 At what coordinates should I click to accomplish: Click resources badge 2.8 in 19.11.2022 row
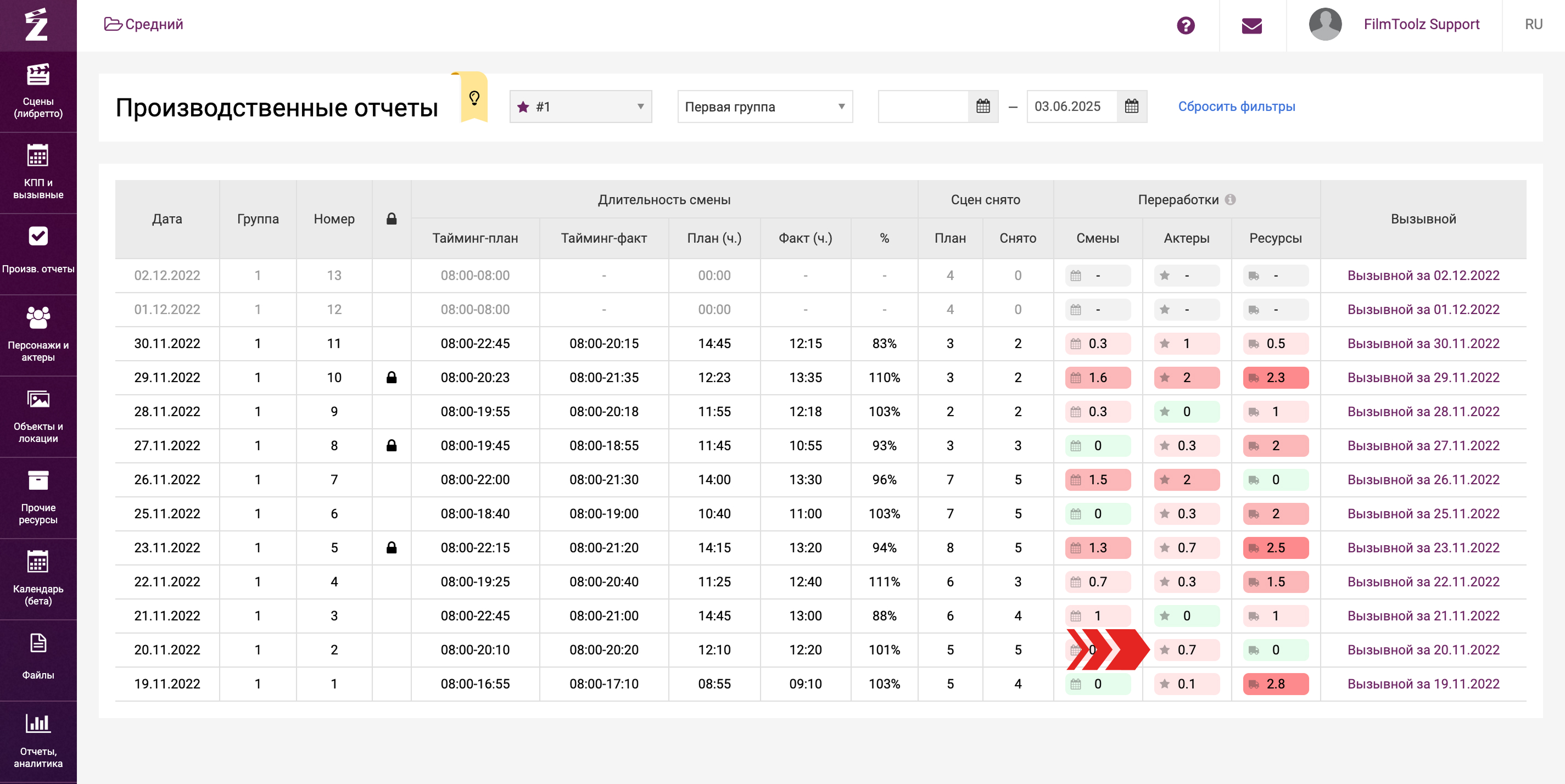[1276, 683]
